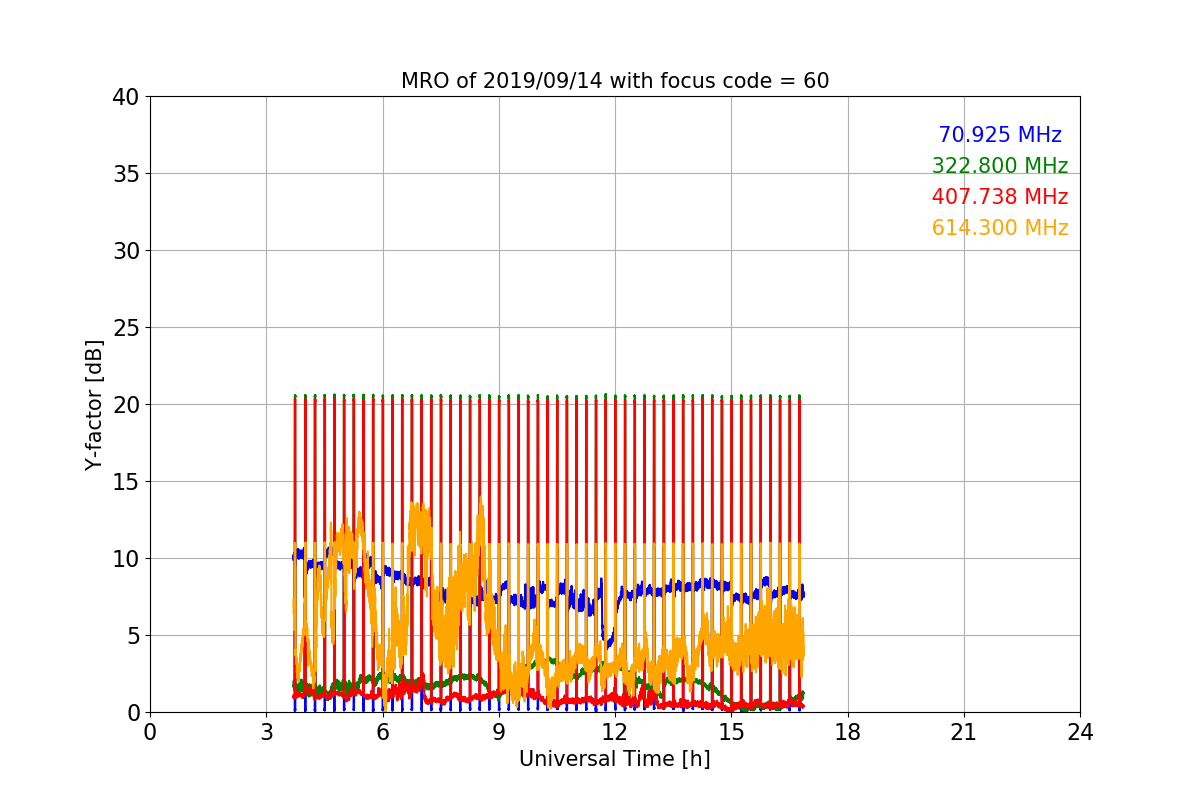Click the x-axis tick label '12'
This screenshot has width=1200, height=800.
[615, 732]
